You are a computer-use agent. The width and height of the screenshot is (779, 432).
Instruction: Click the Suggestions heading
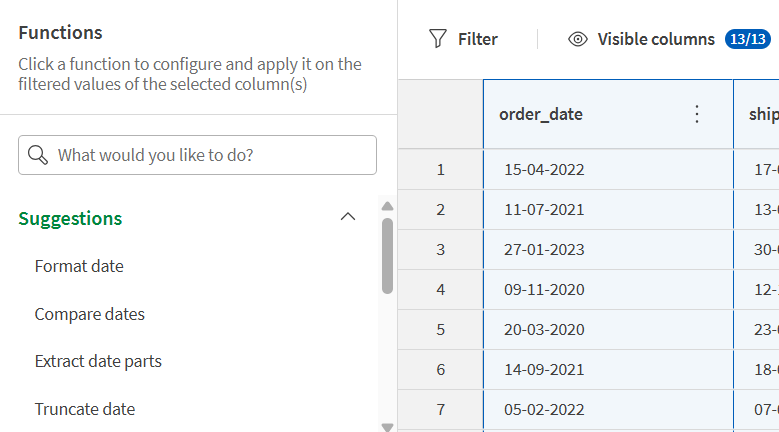(70, 218)
